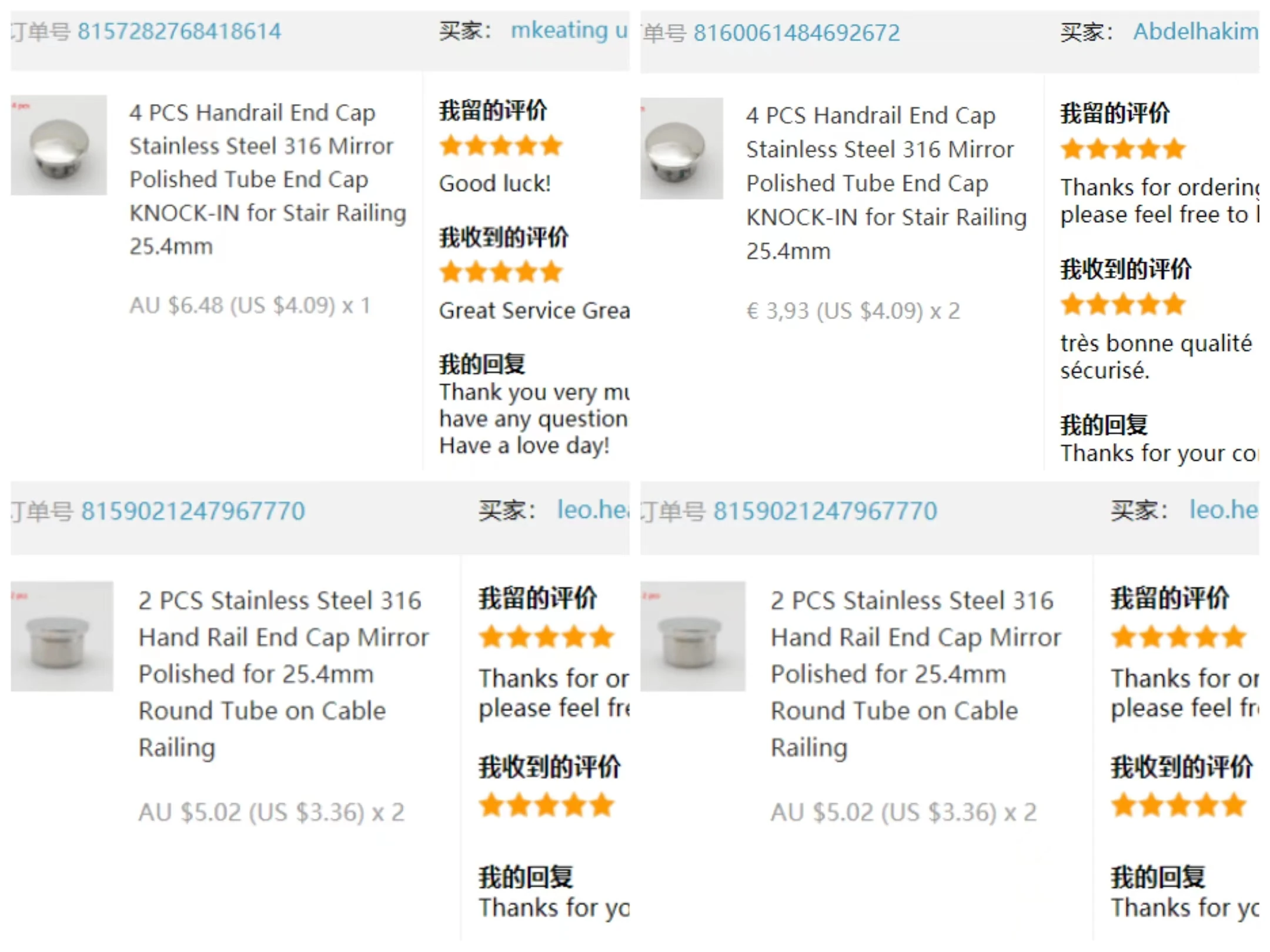The width and height of the screenshot is (1270, 952).
Task: Click the stars above "très bonne qualité"
Action: point(1122,304)
